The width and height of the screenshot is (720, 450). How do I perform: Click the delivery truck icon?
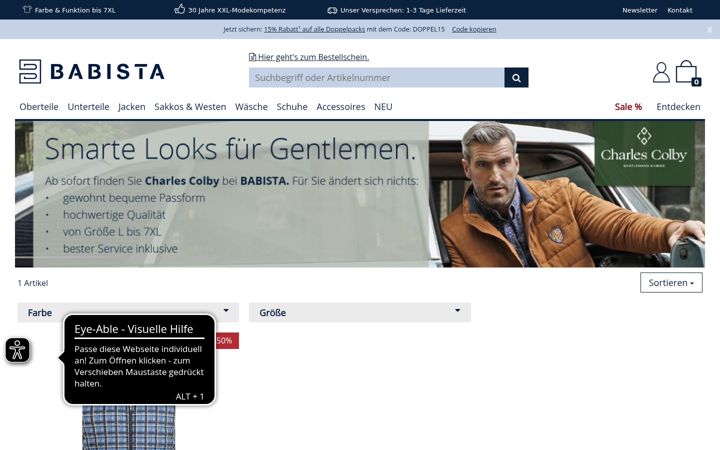tap(332, 10)
